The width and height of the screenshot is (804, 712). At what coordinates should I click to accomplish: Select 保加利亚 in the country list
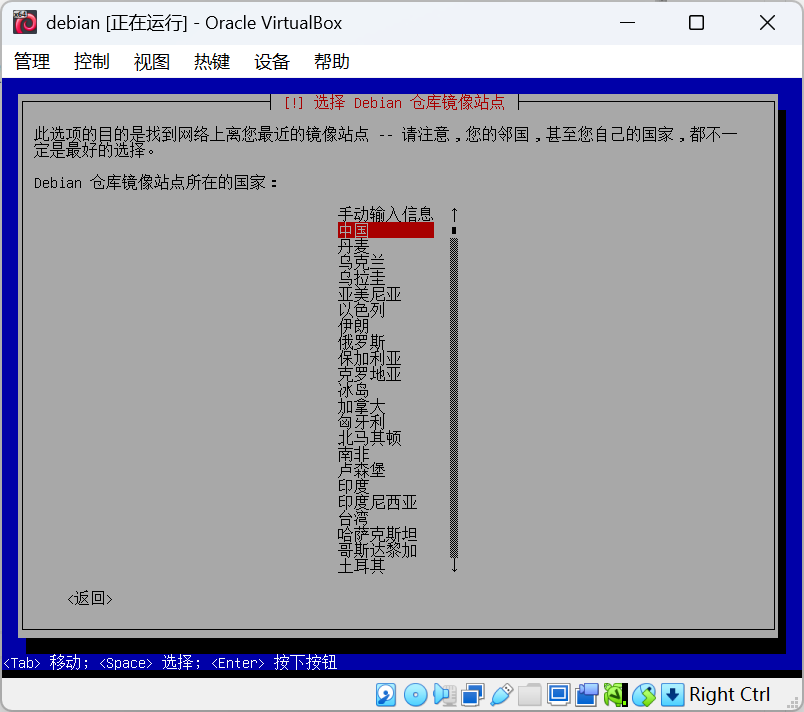click(369, 358)
